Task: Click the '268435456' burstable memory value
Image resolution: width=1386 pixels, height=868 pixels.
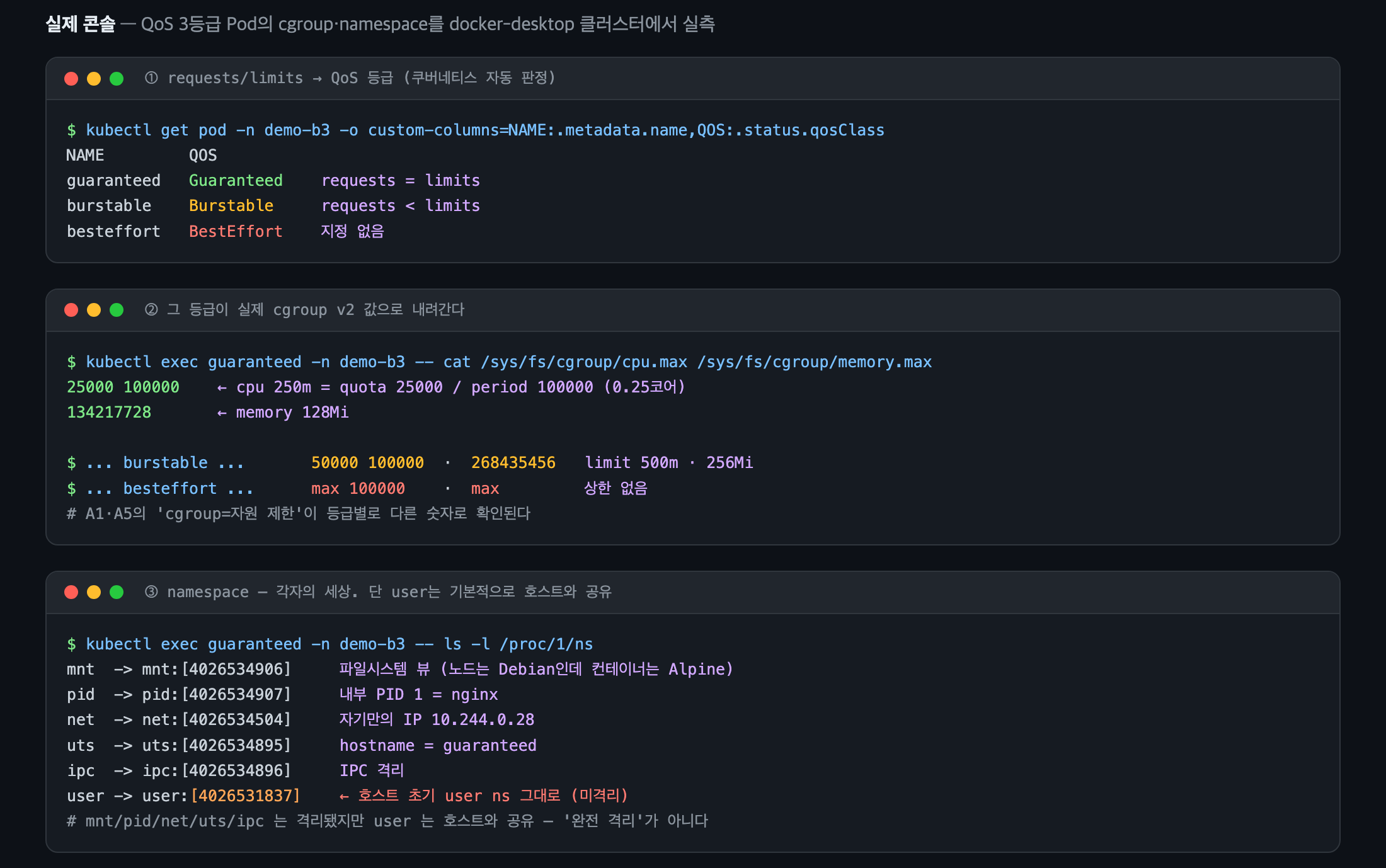Action: point(513,463)
